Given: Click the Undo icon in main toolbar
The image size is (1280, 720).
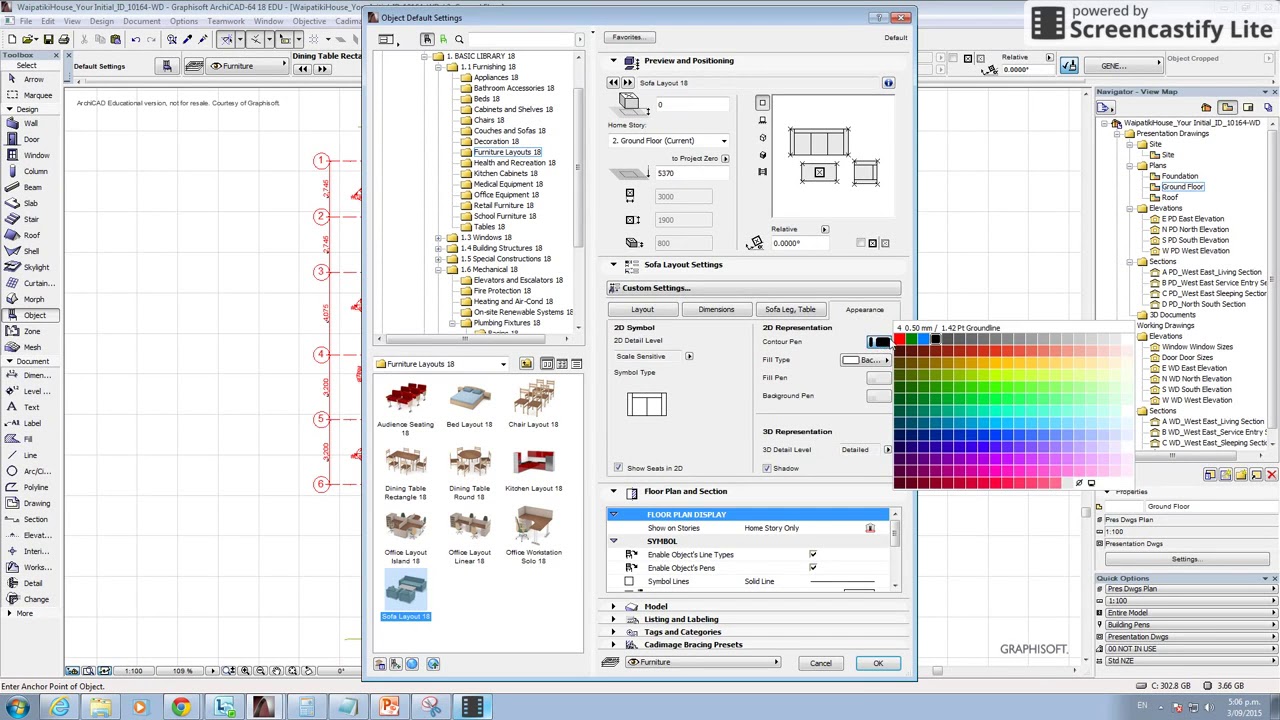Looking at the screenshot, I should tap(135, 39).
